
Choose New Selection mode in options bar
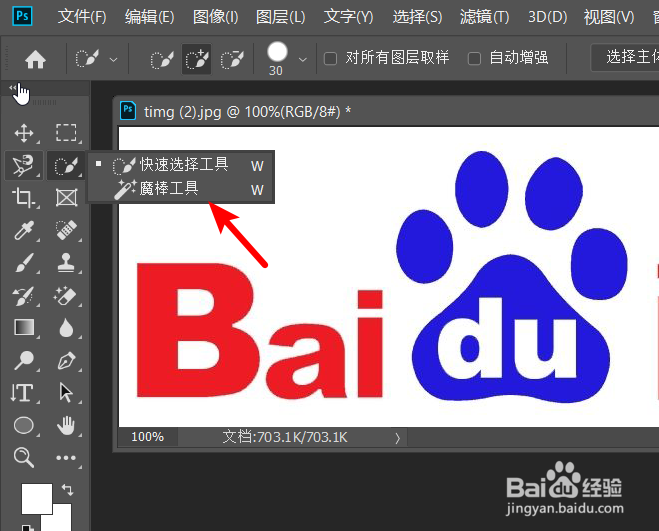[162, 59]
